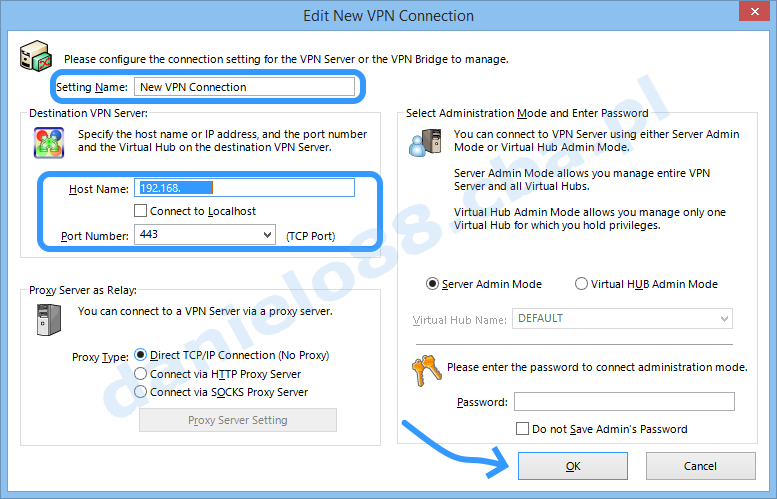777x499 pixels.
Task: Click the VPN server icon beside the instructions
Action: tap(36, 56)
